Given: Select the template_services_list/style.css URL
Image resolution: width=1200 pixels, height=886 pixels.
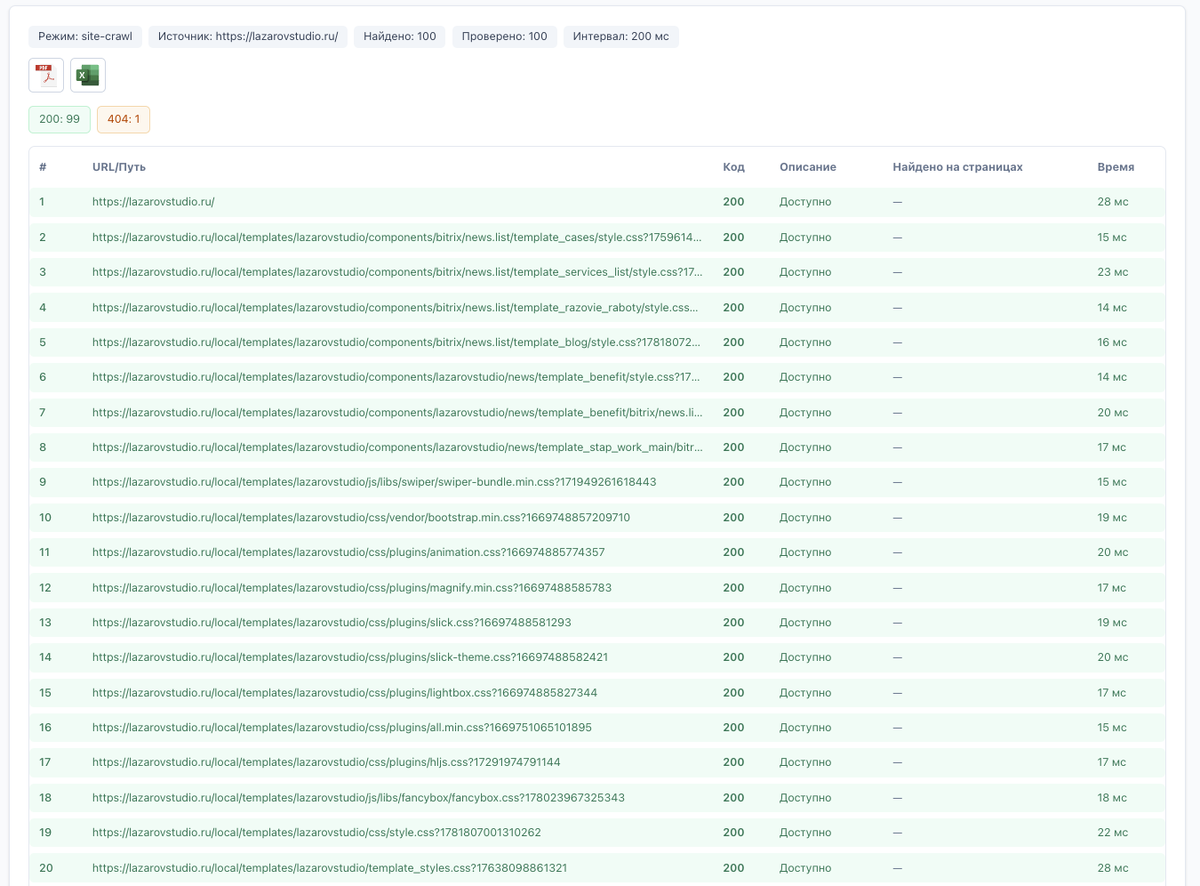Looking at the screenshot, I should (x=397, y=272).
